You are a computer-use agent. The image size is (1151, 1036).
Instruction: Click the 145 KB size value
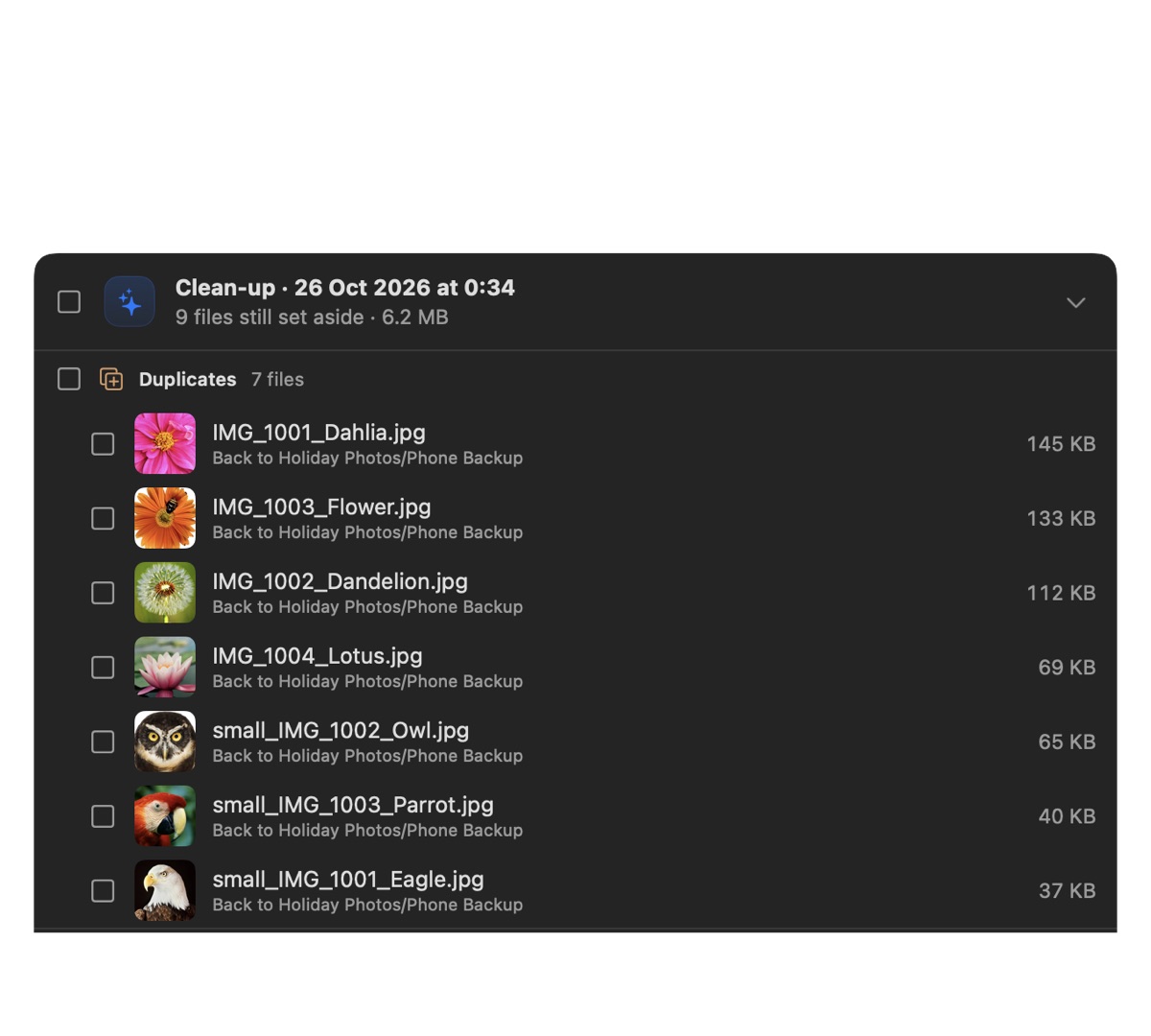pyautogui.click(x=1061, y=444)
